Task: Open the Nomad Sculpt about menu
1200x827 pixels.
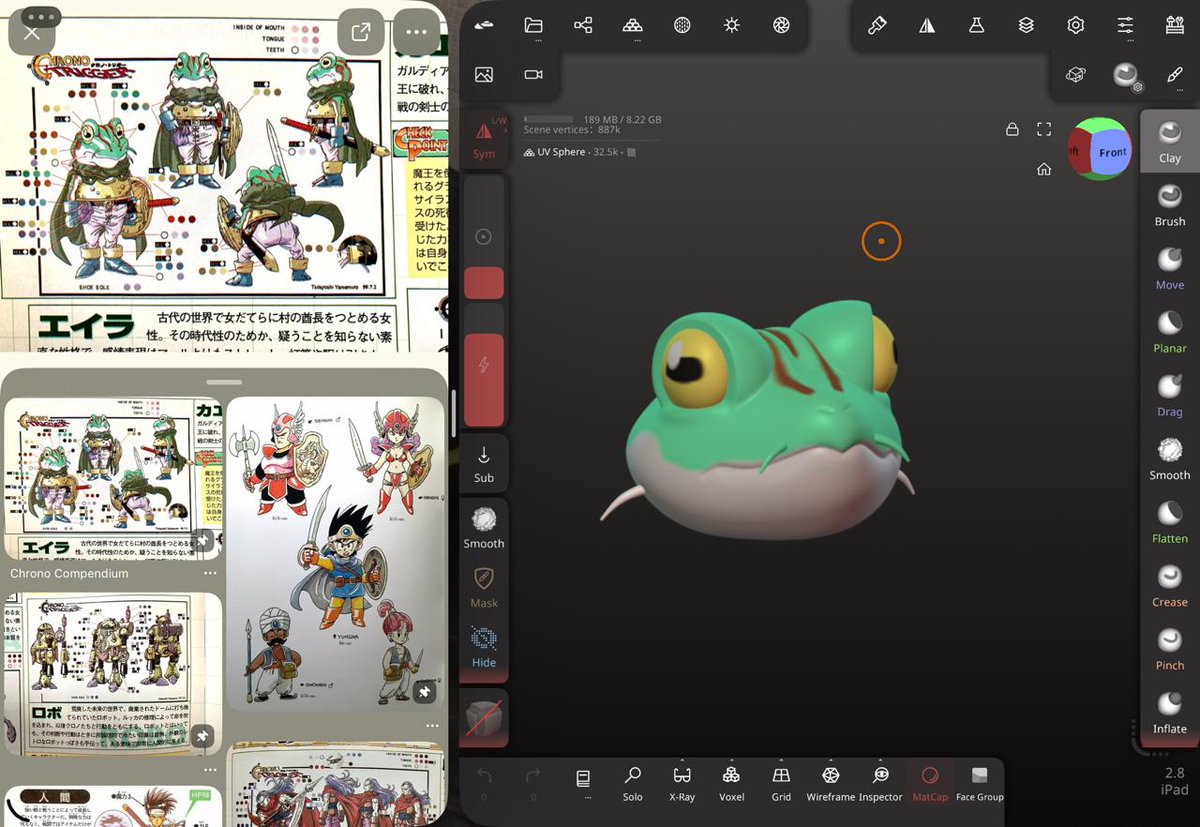Action: pos(484,26)
